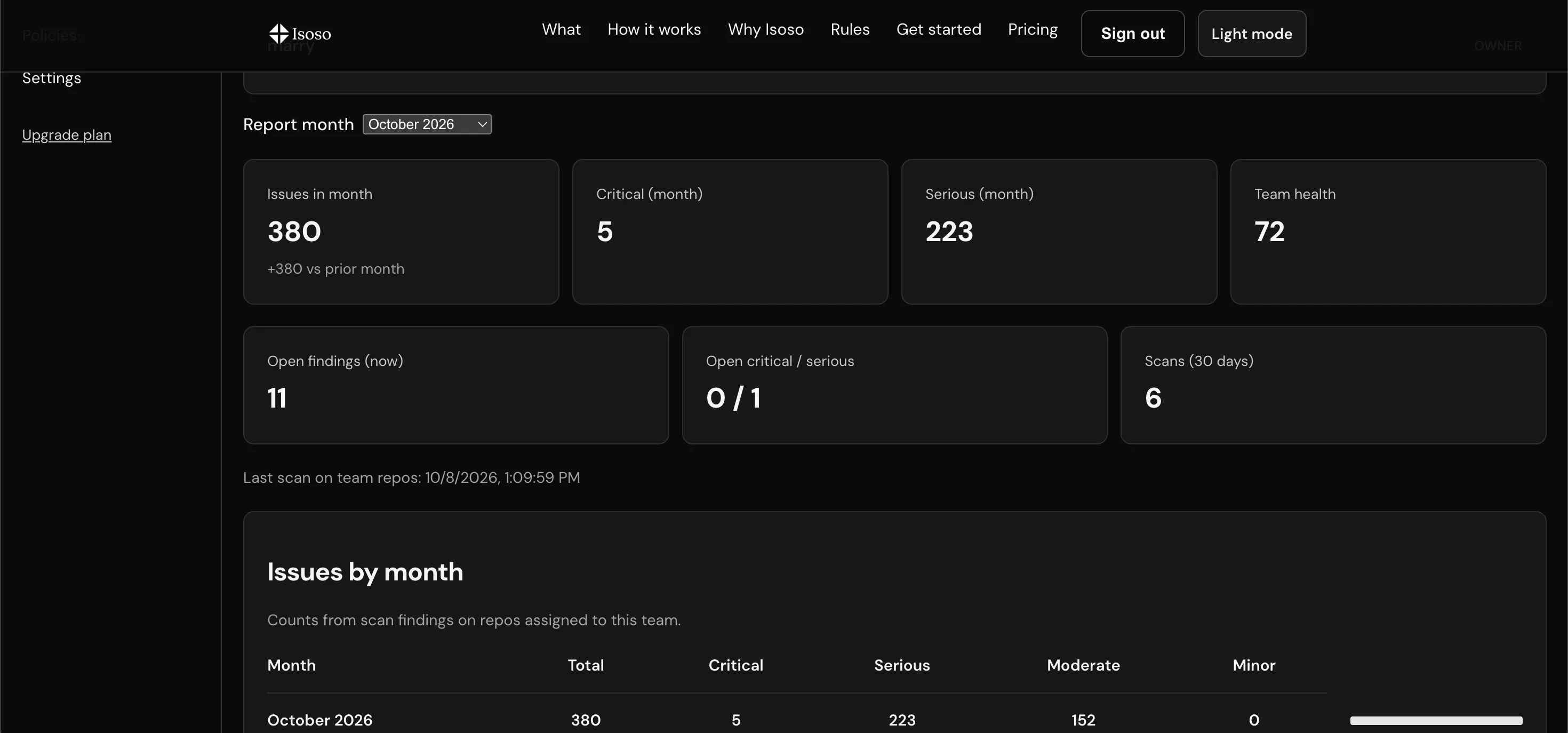This screenshot has height=733, width=1568.
Task: Click the Last scan on team repos timestamp
Action: (412, 477)
